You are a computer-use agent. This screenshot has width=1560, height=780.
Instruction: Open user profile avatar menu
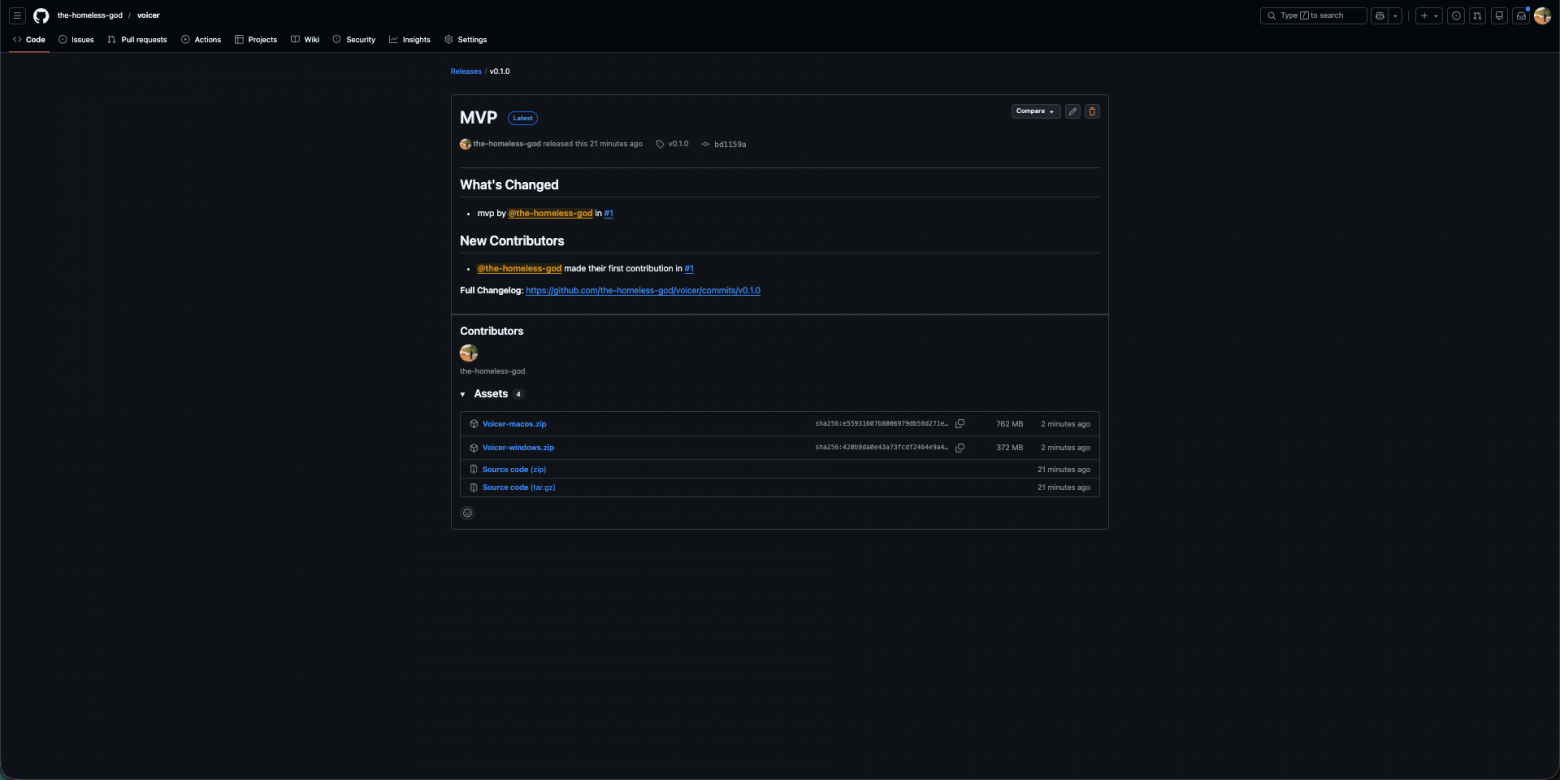click(1542, 16)
